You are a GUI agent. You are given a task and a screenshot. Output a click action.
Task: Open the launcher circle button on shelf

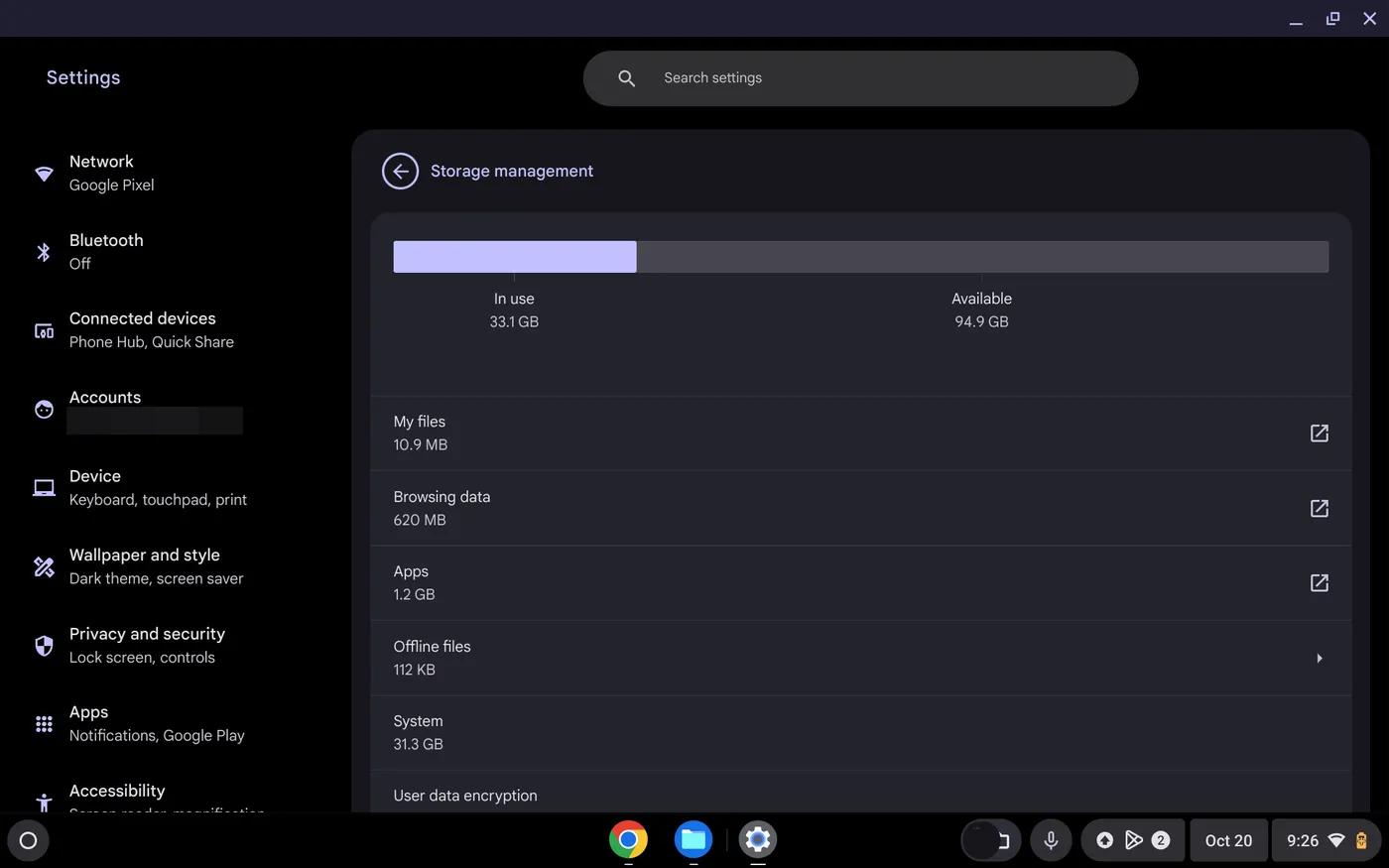28,840
